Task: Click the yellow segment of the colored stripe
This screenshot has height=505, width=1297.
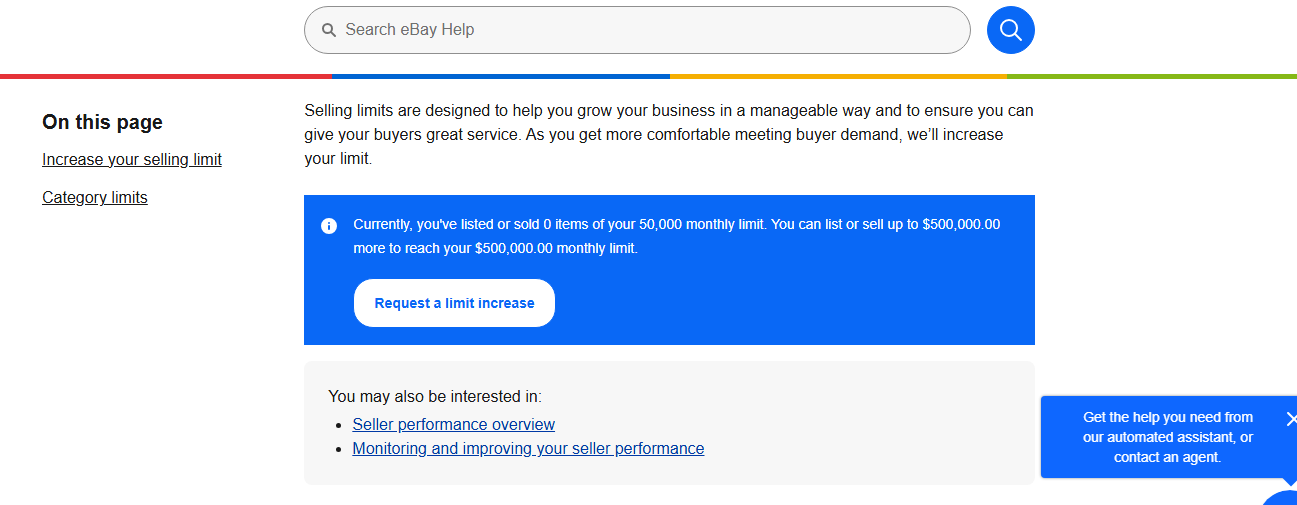Action: 838,76
